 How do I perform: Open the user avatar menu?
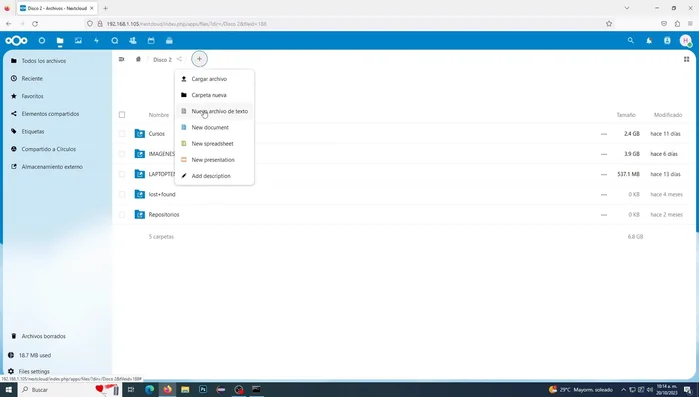(x=686, y=41)
